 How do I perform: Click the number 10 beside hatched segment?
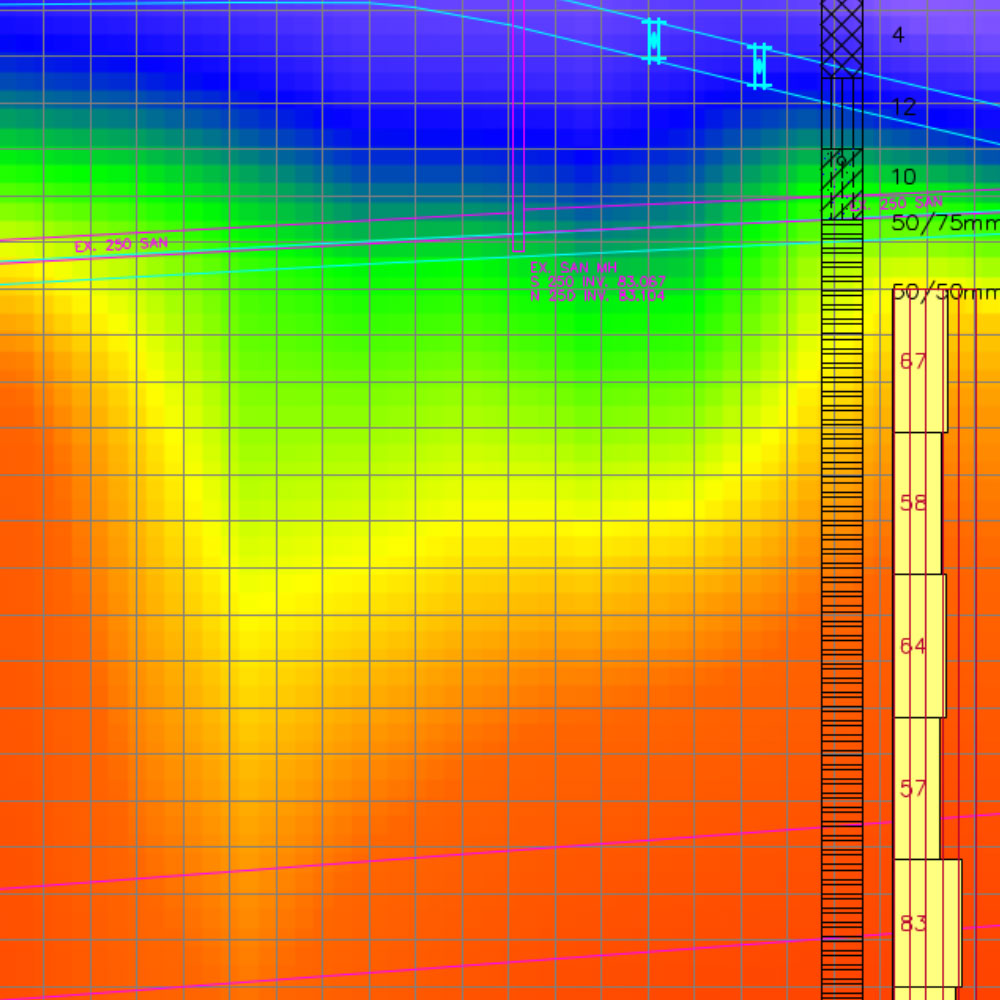coord(903,177)
